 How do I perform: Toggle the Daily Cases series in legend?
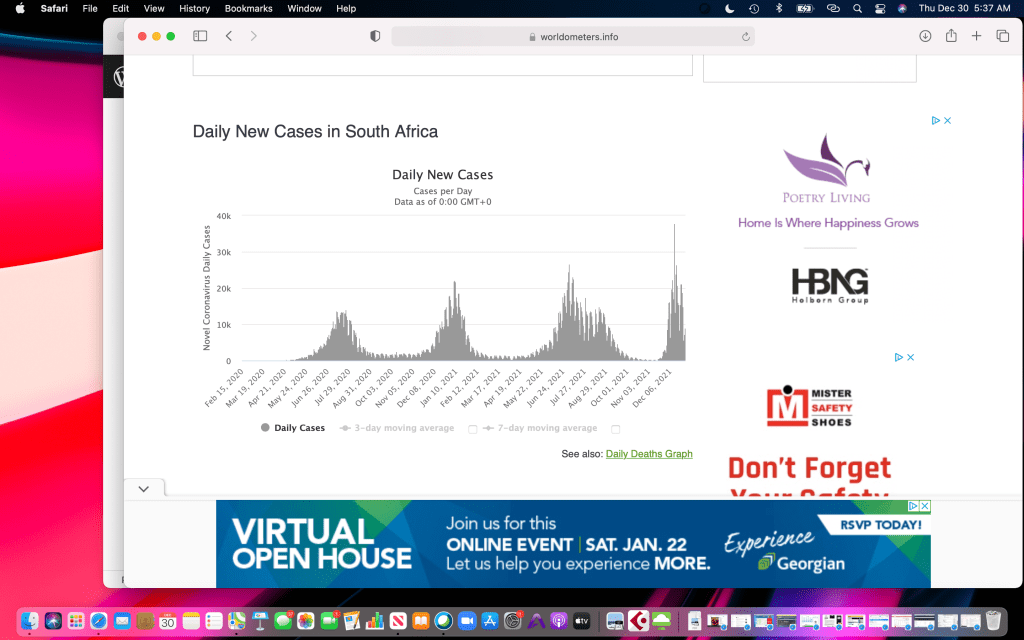click(293, 428)
